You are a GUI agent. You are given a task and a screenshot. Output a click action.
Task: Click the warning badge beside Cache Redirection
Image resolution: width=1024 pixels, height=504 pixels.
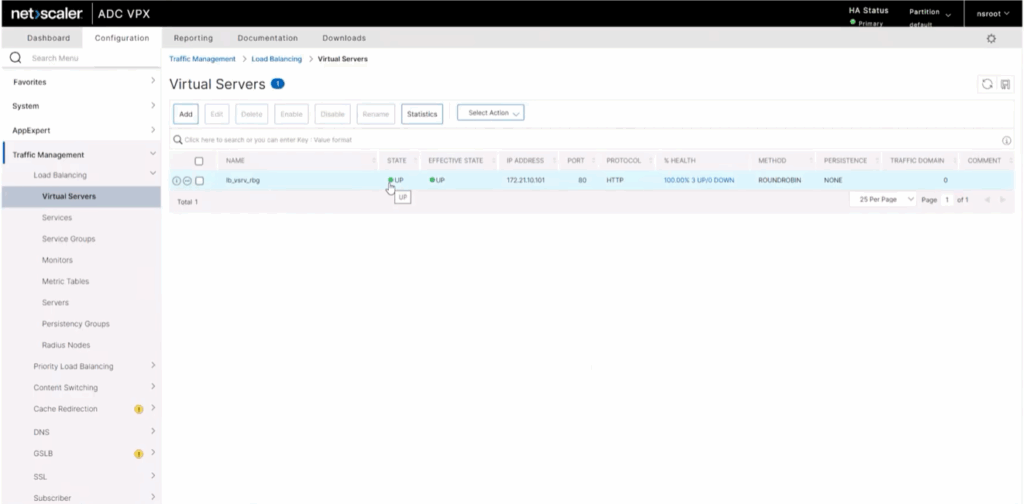[138, 409]
